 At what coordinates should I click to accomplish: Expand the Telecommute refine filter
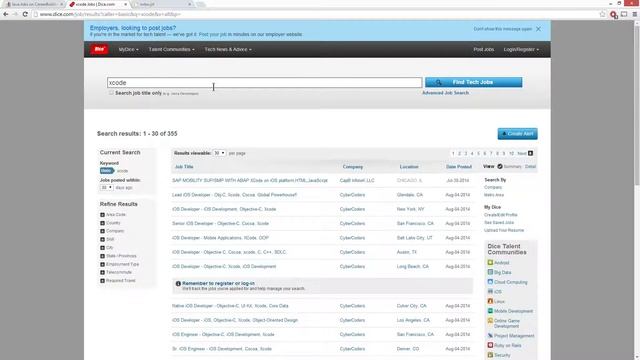click(x=102, y=272)
